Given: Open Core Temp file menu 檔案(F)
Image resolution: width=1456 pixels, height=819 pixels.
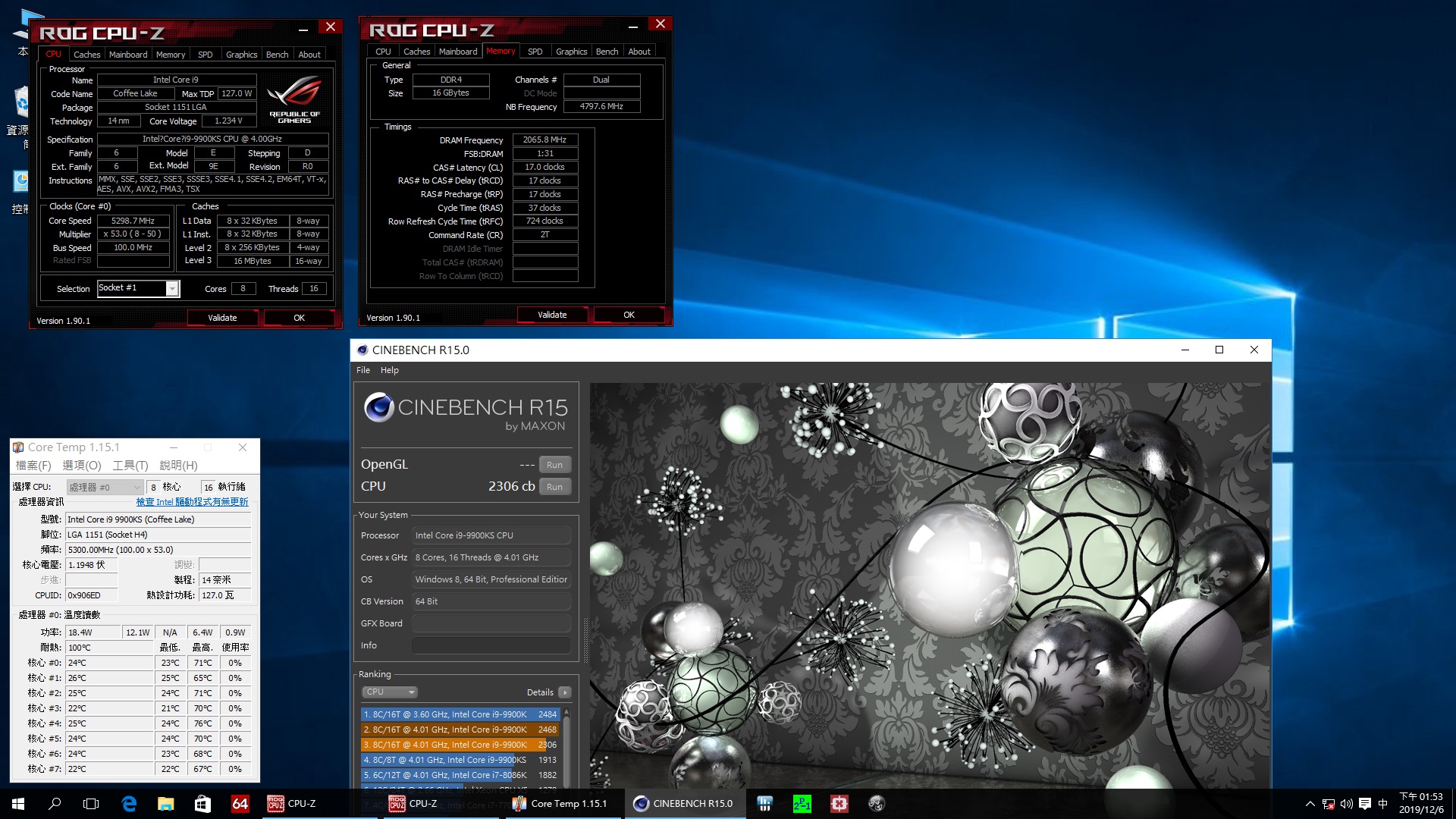Looking at the screenshot, I should (33, 466).
